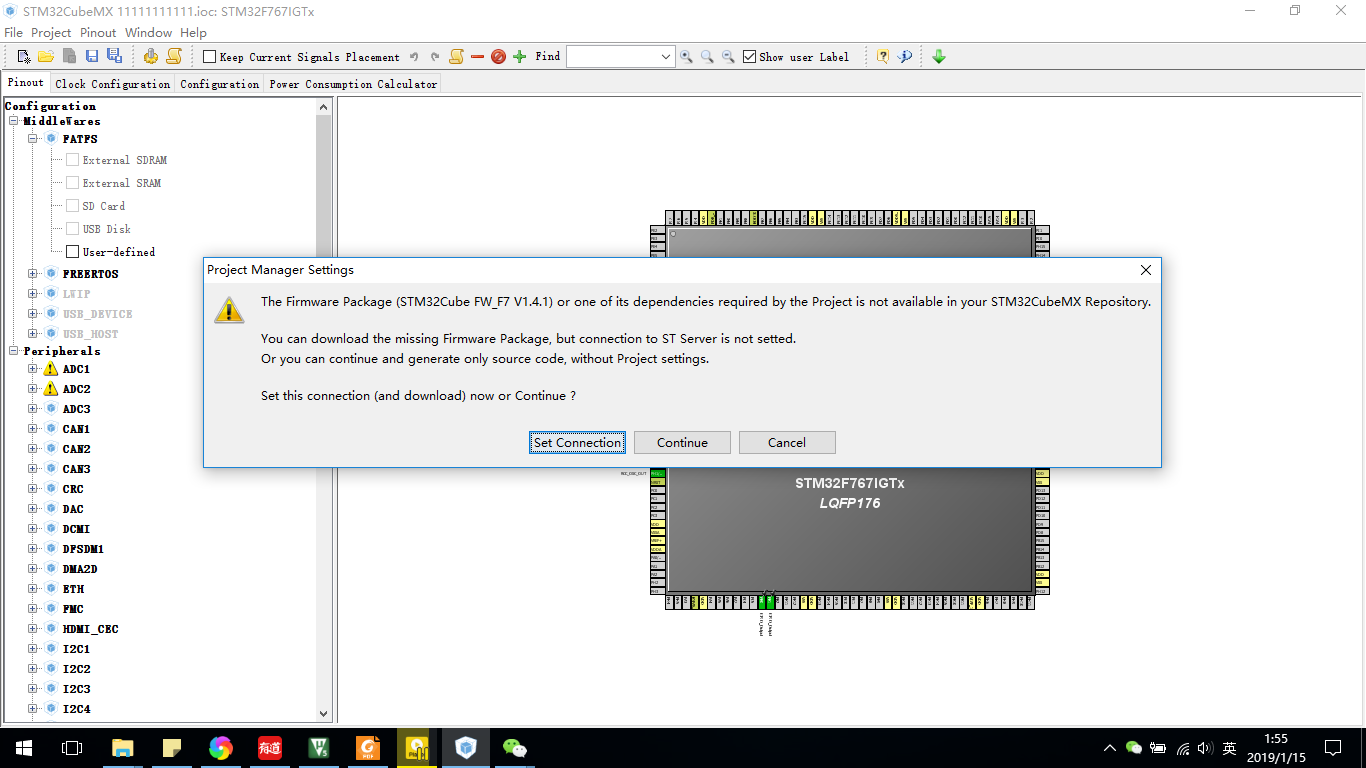Cancel the Project Manager Settings dialog

(787, 443)
